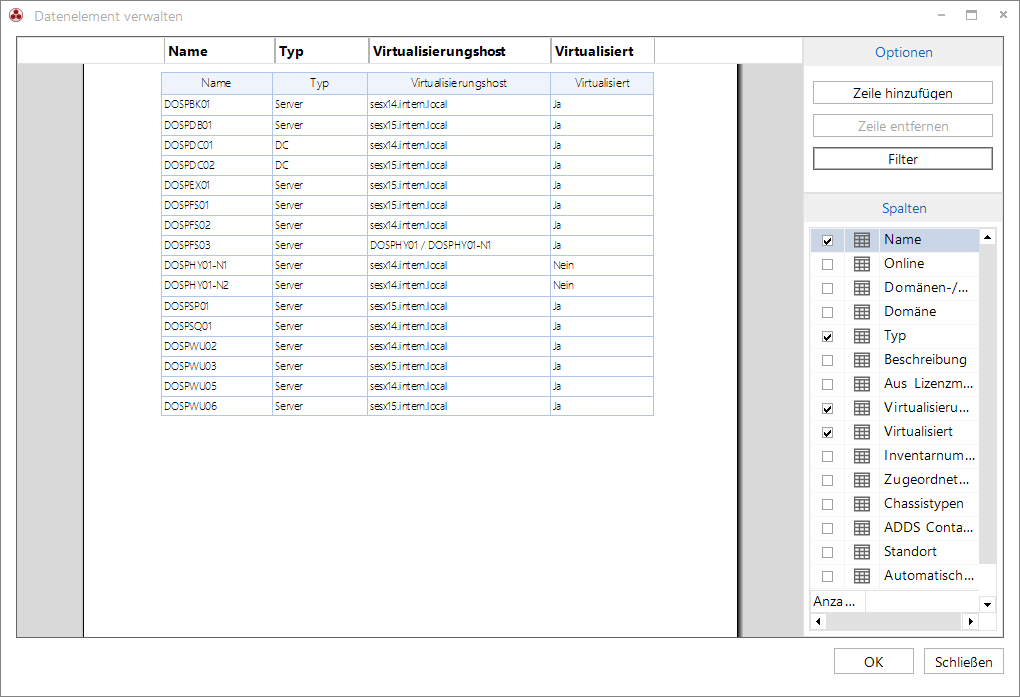Click the Schließen button
This screenshot has height=697, width=1020.
[x=963, y=662]
